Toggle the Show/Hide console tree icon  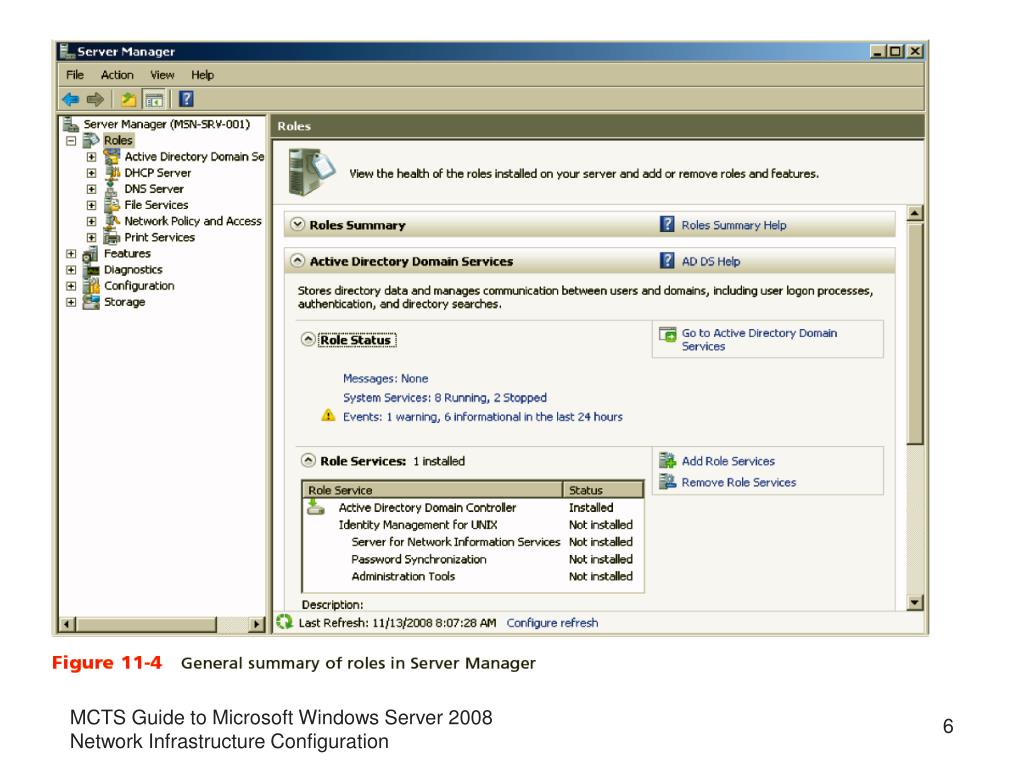[x=154, y=99]
